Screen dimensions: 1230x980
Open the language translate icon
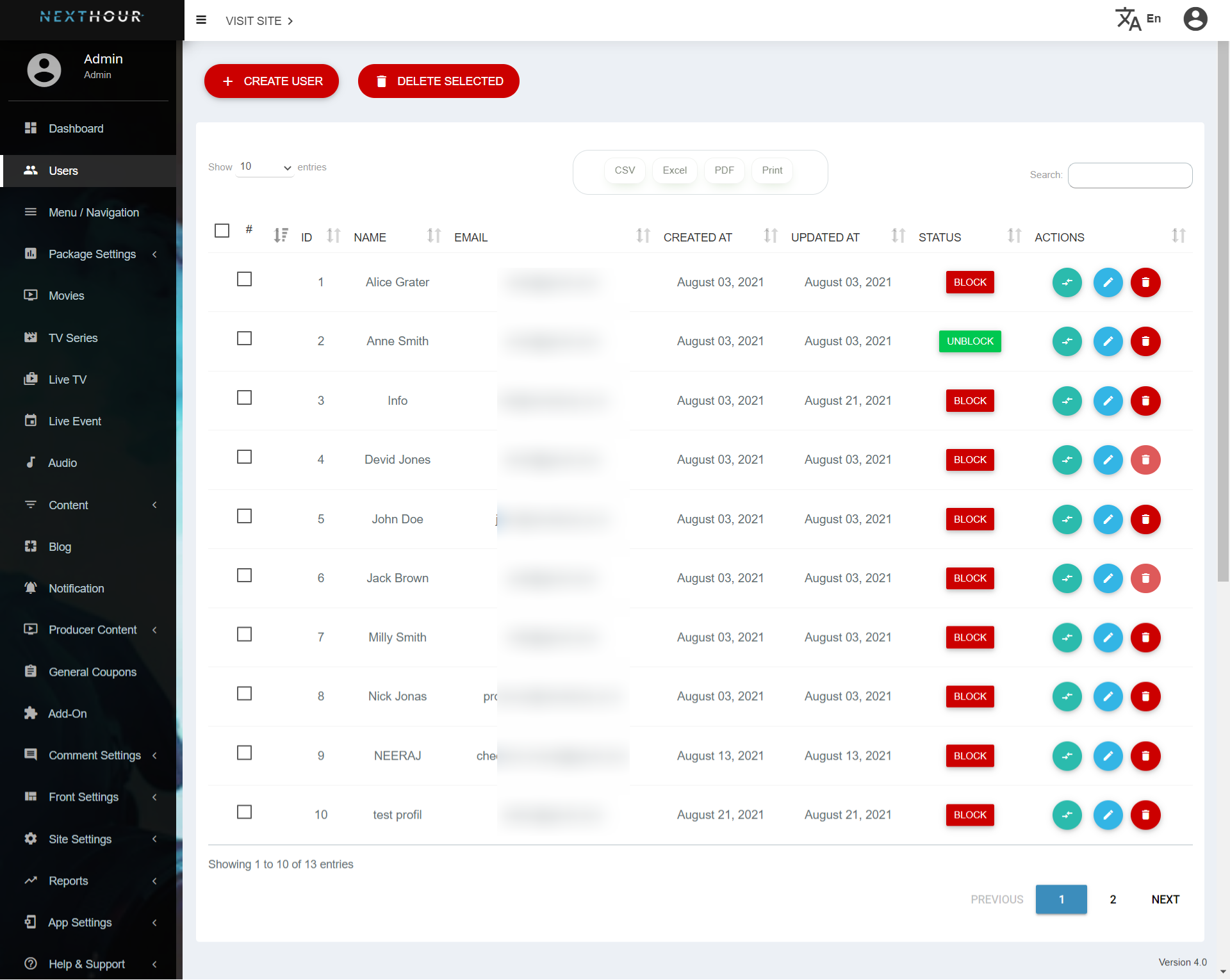pos(1129,19)
